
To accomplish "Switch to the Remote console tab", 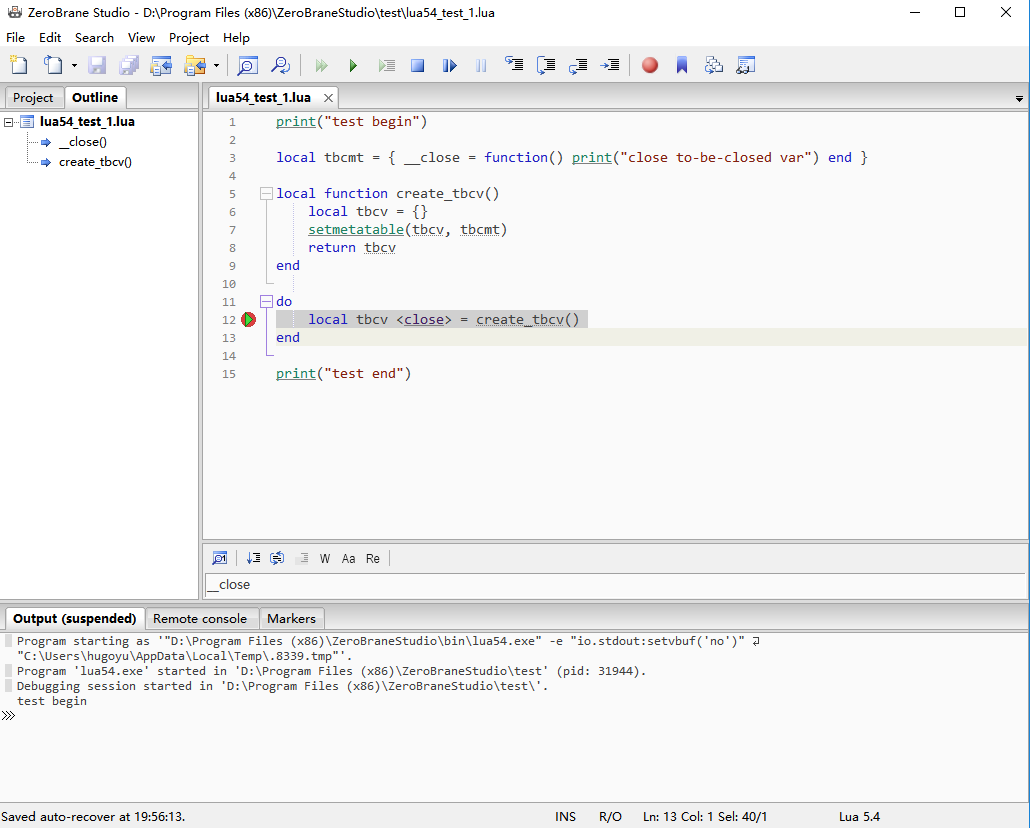I will pyautogui.click(x=201, y=618).
